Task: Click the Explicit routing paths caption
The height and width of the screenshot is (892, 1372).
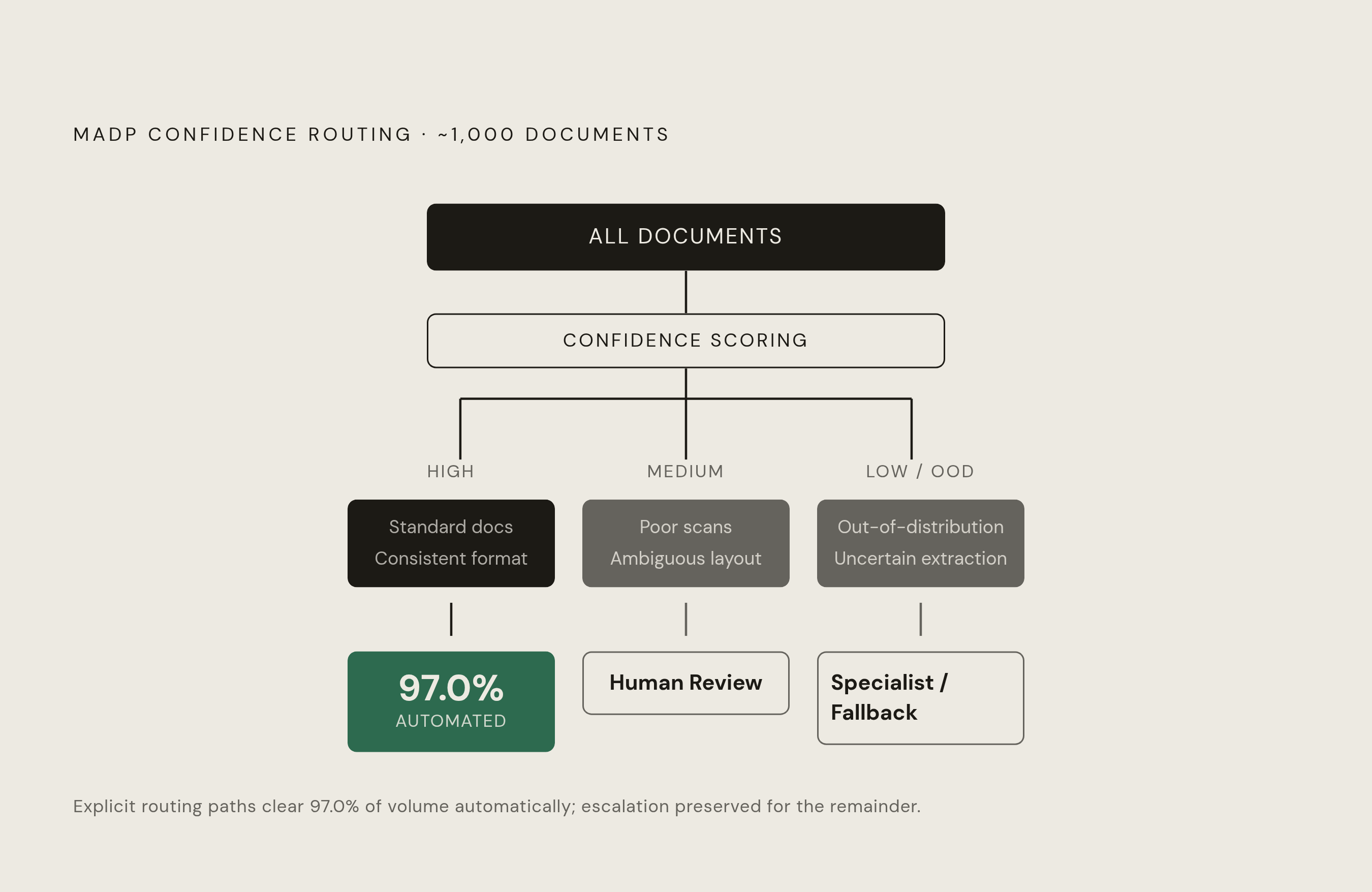Action: coord(496,806)
